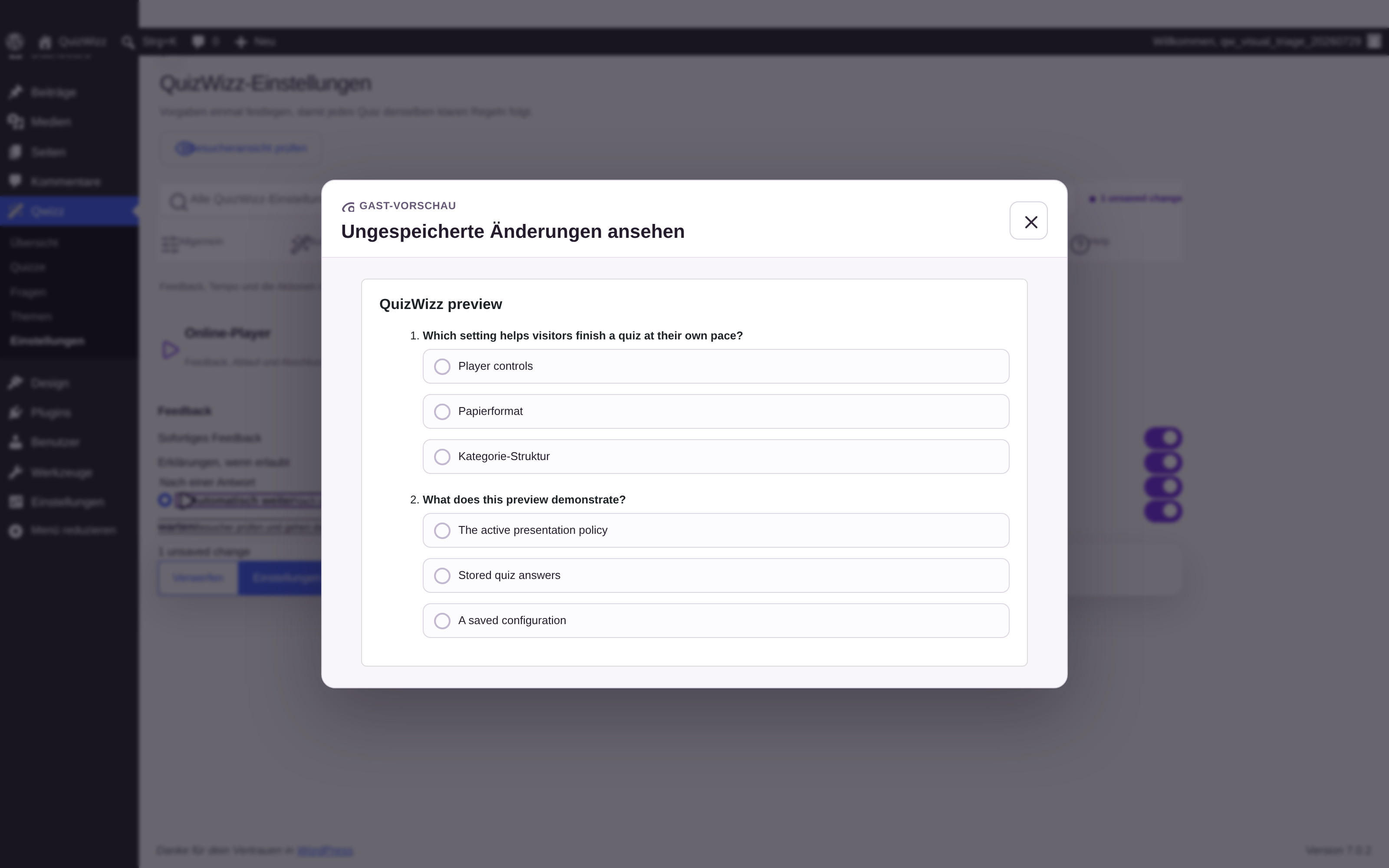
Task: Open Kommentare in the admin sidebar
Action: pyautogui.click(x=69, y=182)
